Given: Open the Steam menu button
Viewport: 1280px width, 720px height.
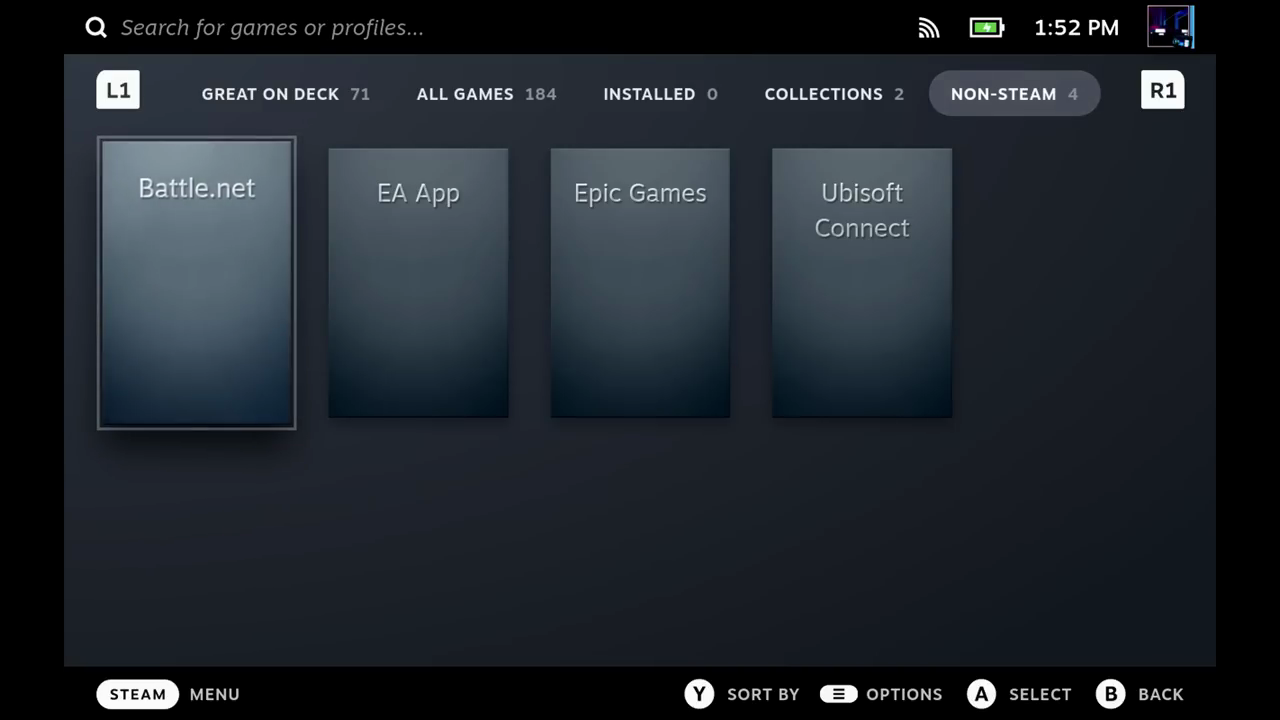Looking at the screenshot, I should (138, 694).
